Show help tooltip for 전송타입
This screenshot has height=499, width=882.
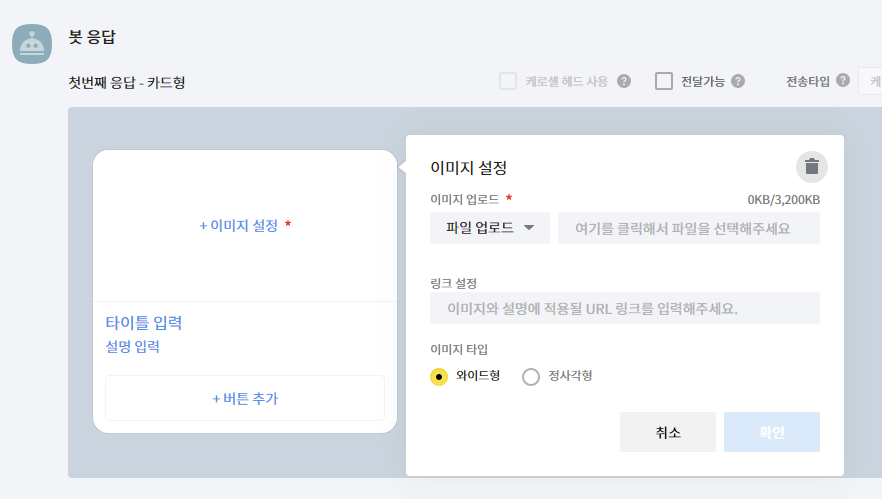click(843, 80)
